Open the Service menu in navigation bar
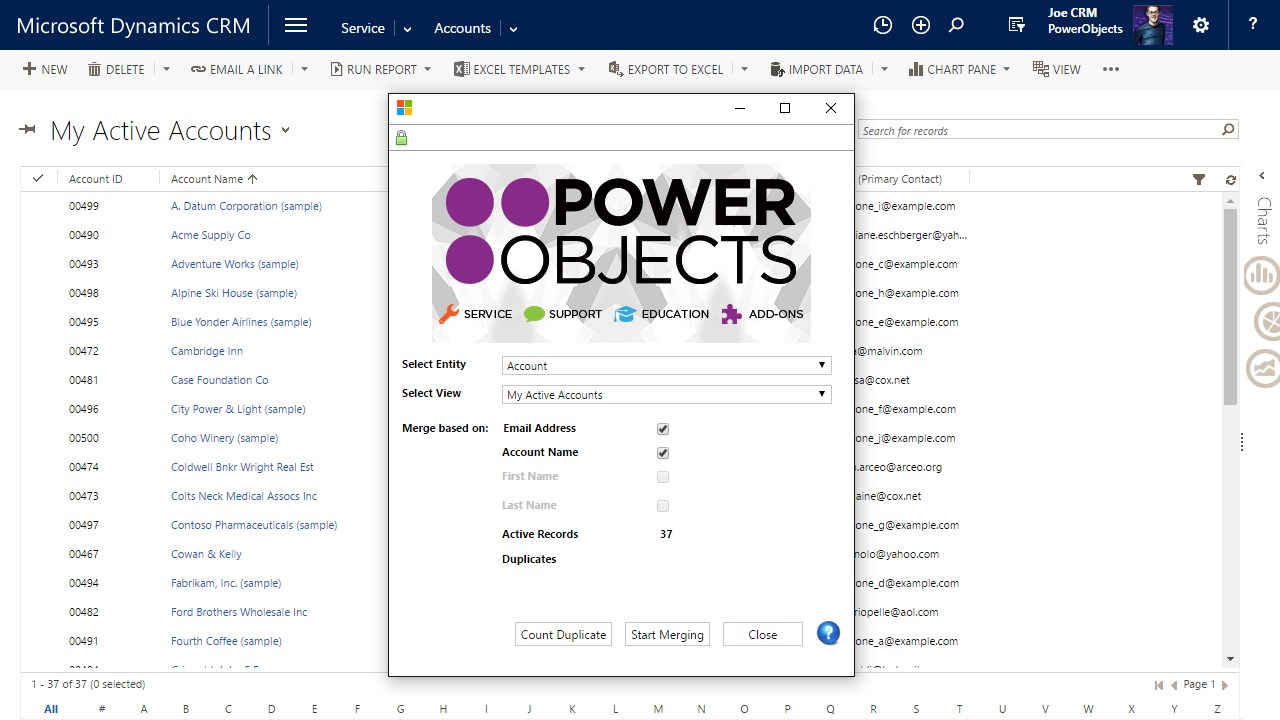Screen dimensions: 1280x720 (x=363, y=28)
